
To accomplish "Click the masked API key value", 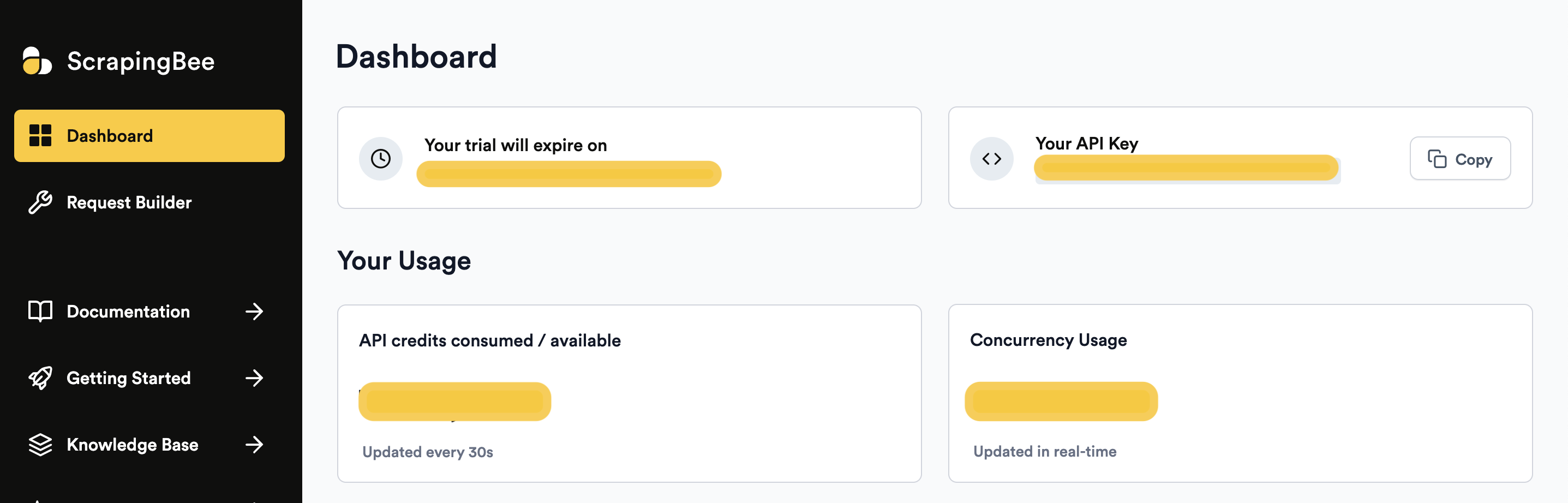I will click(x=1184, y=168).
